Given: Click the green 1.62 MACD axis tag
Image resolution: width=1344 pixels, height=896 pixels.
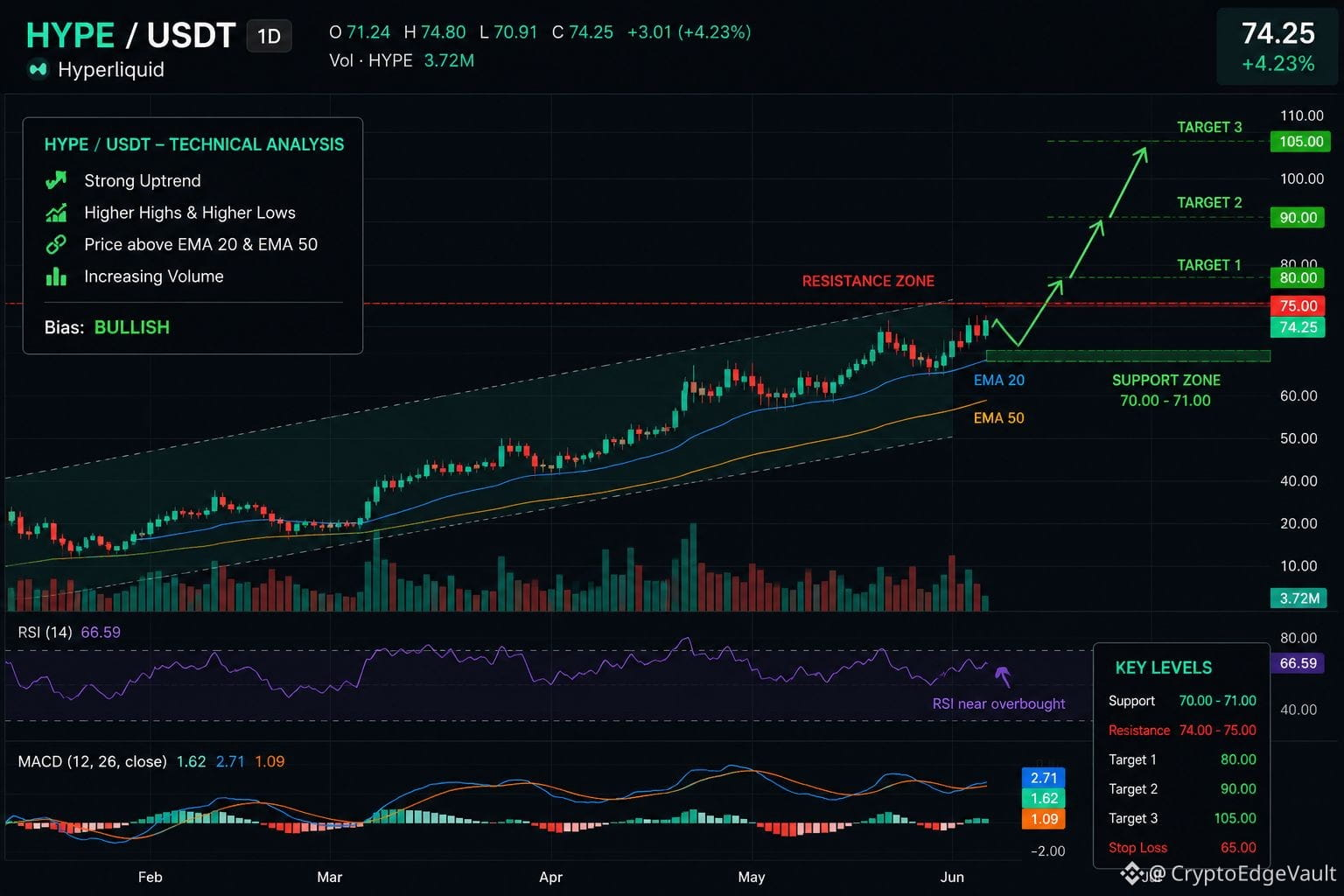Looking at the screenshot, I should pyautogui.click(x=1044, y=798).
